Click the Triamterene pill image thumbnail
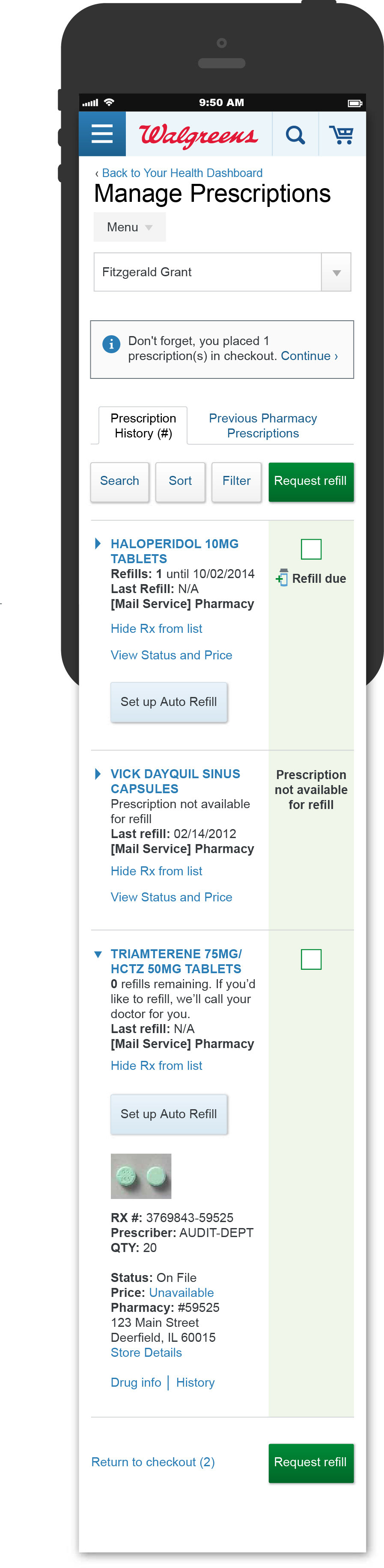This screenshot has height=1568, width=384. click(x=141, y=1176)
